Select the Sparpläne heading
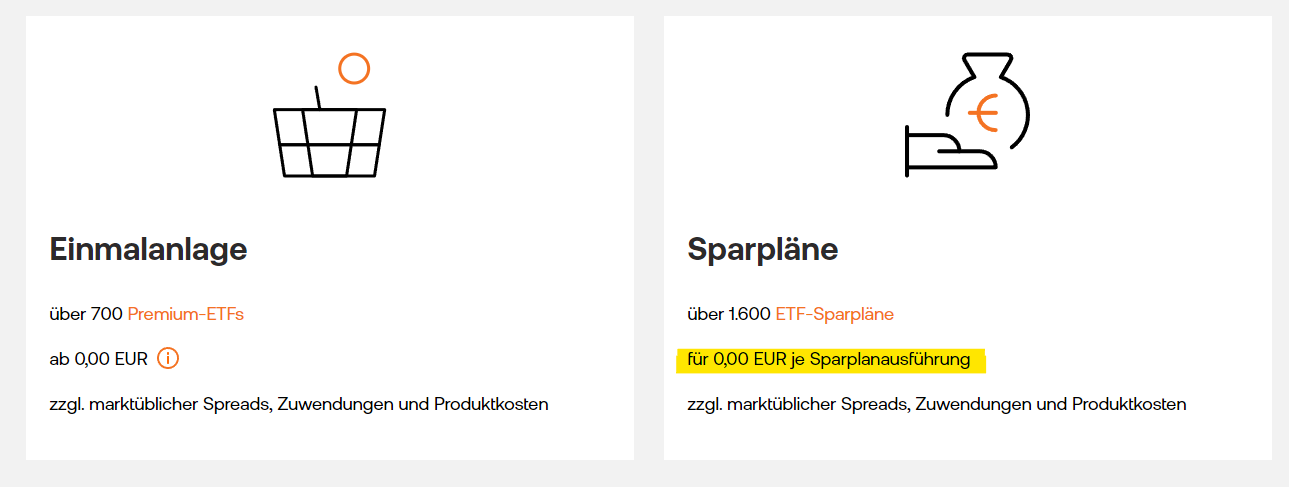Screen dimensions: 1289x487 coord(763,249)
